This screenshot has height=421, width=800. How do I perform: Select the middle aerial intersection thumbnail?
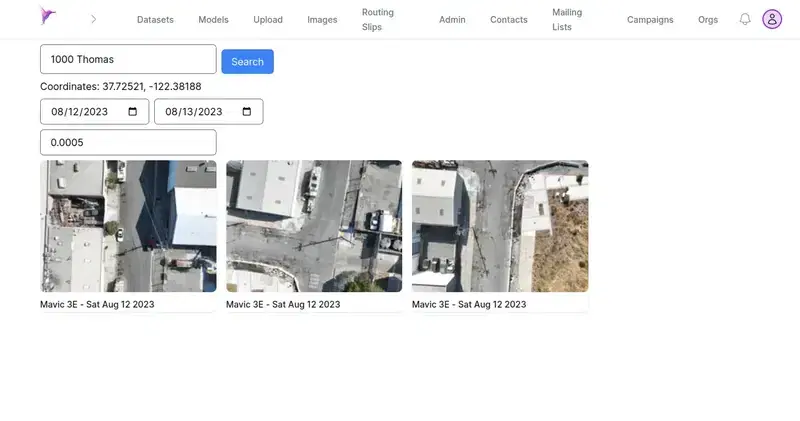pyautogui.click(x=314, y=226)
